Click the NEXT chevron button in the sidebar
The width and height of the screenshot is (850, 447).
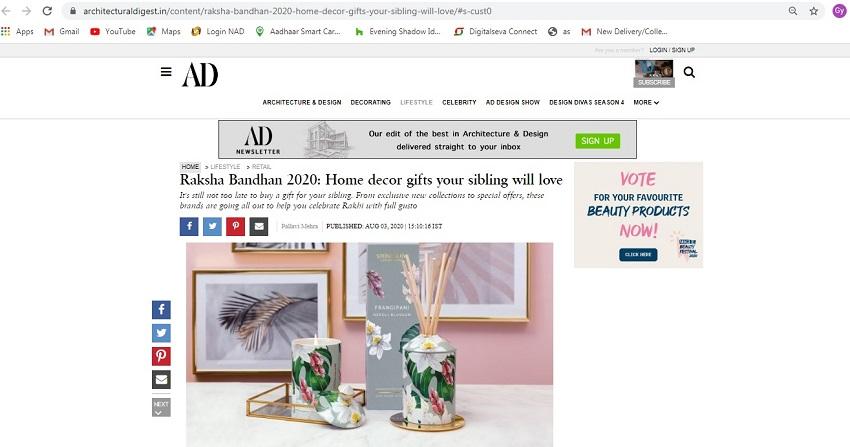161,407
